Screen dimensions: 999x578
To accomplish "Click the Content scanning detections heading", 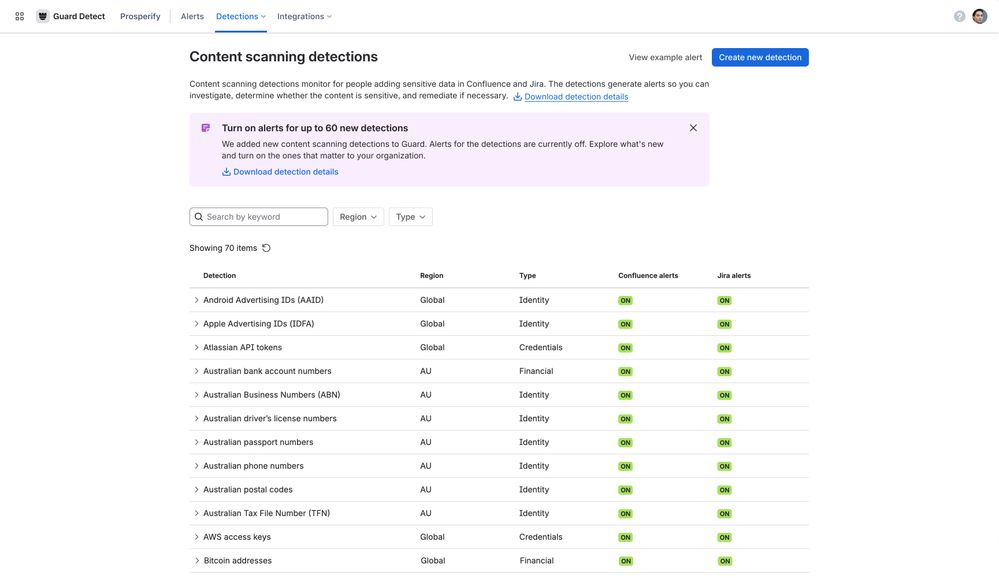I will point(284,57).
